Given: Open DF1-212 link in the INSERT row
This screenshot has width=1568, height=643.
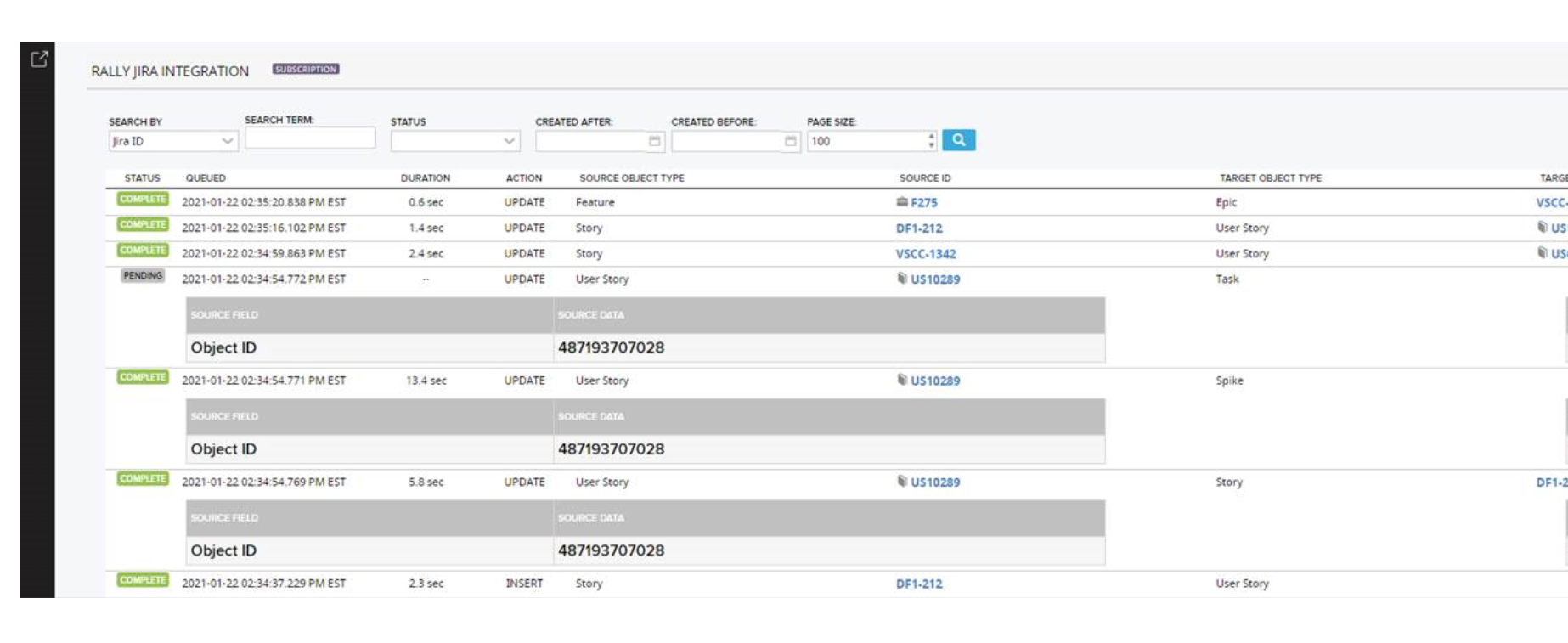Looking at the screenshot, I should pos(919,584).
